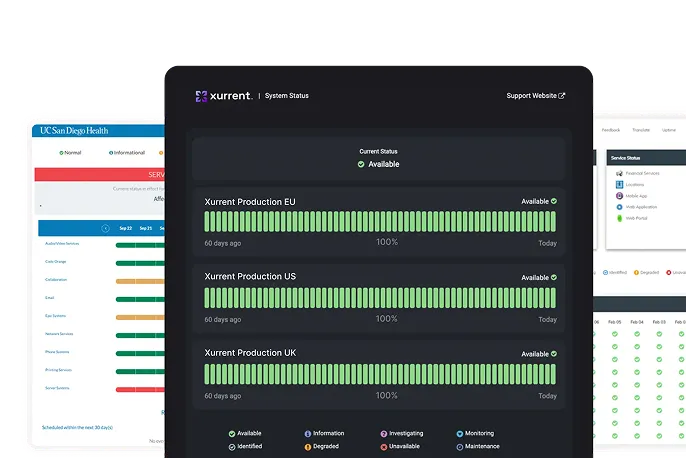The width and height of the screenshot is (686, 458).
Task: Open the Server Systems row
Action: (57, 388)
